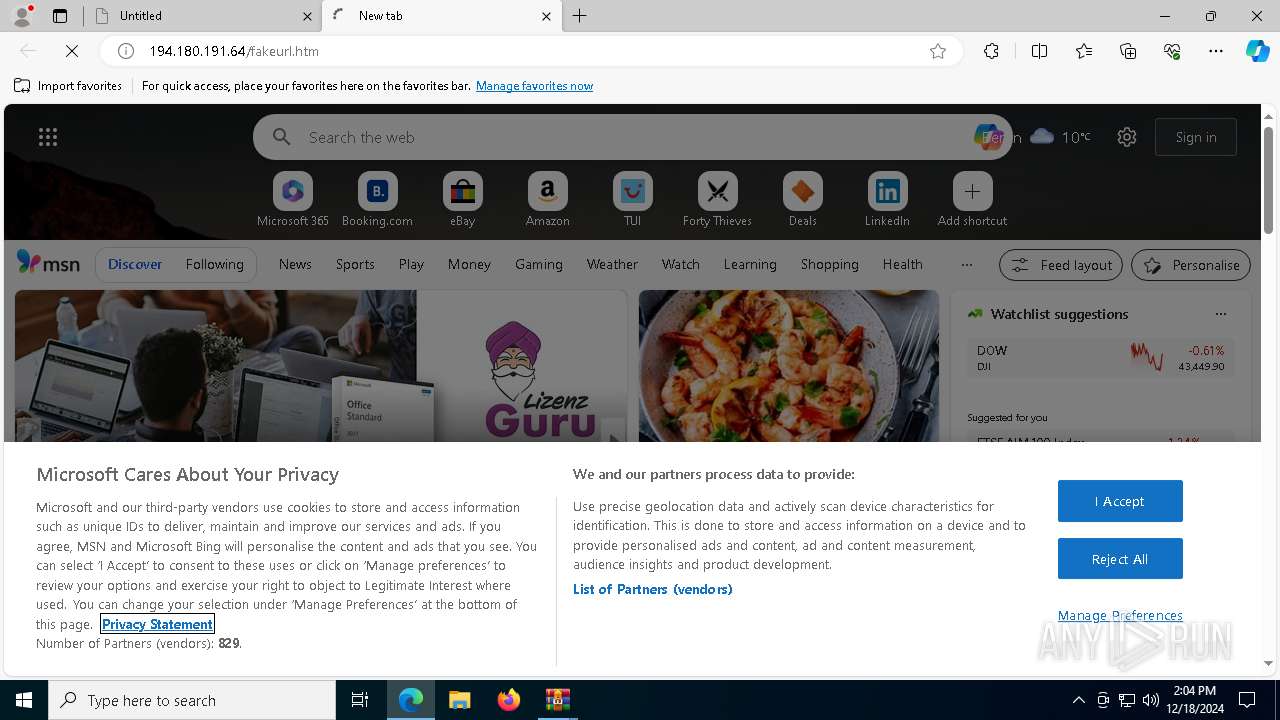Open the Play category
The image size is (1280, 720).
tap(411, 264)
